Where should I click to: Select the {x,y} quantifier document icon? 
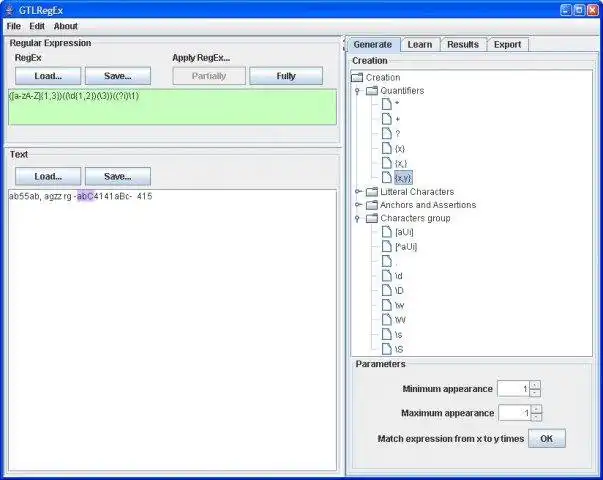point(386,177)
